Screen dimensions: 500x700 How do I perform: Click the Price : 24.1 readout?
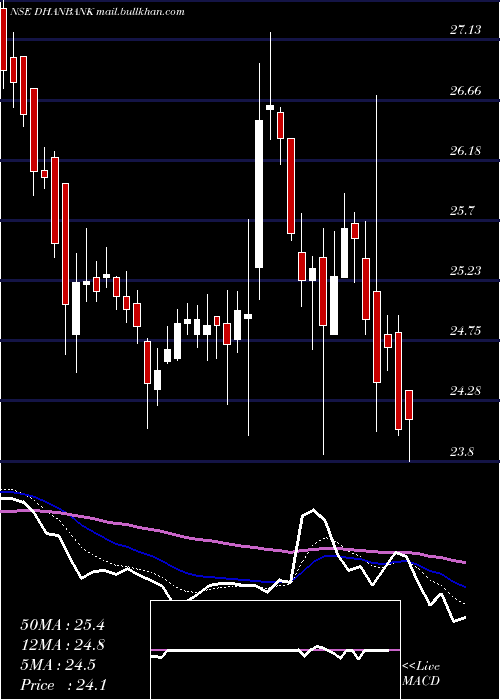tap(63, 684)
